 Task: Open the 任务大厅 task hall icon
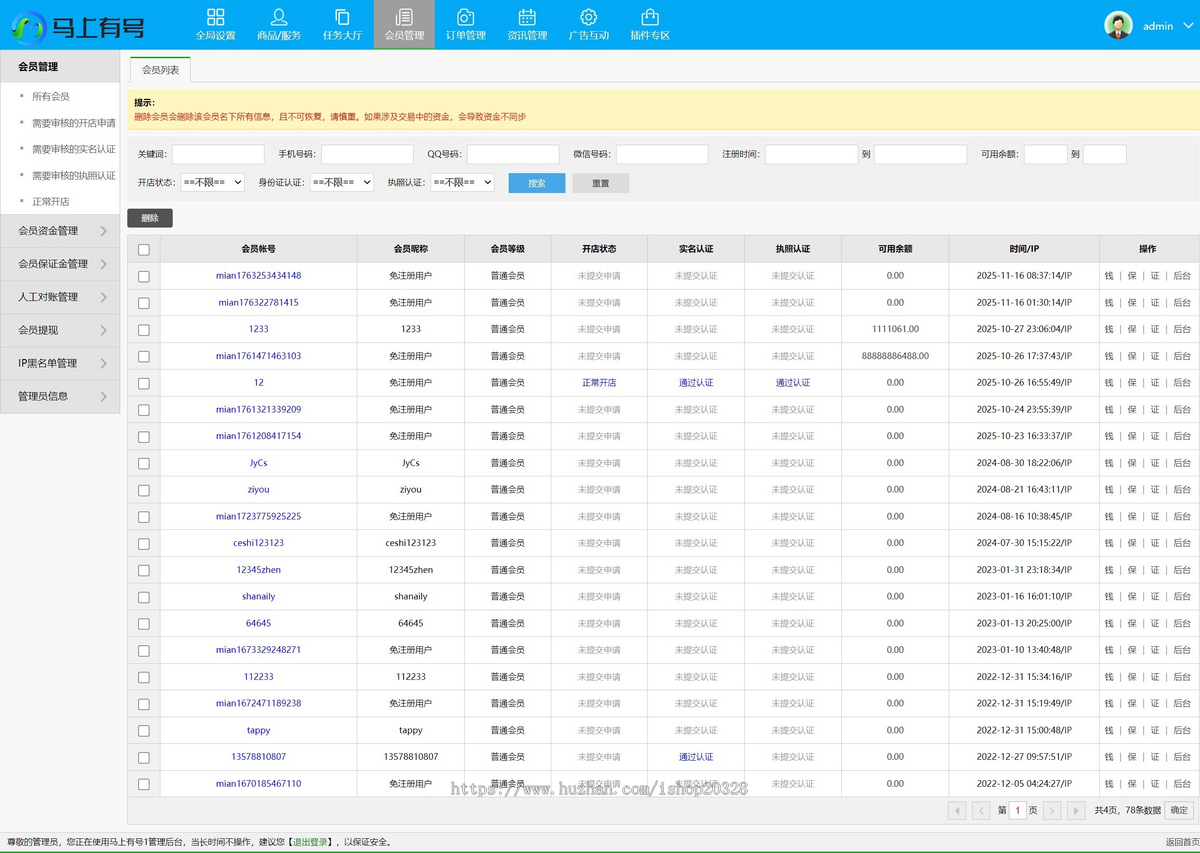pyautogui.click(x=342, y=17)
